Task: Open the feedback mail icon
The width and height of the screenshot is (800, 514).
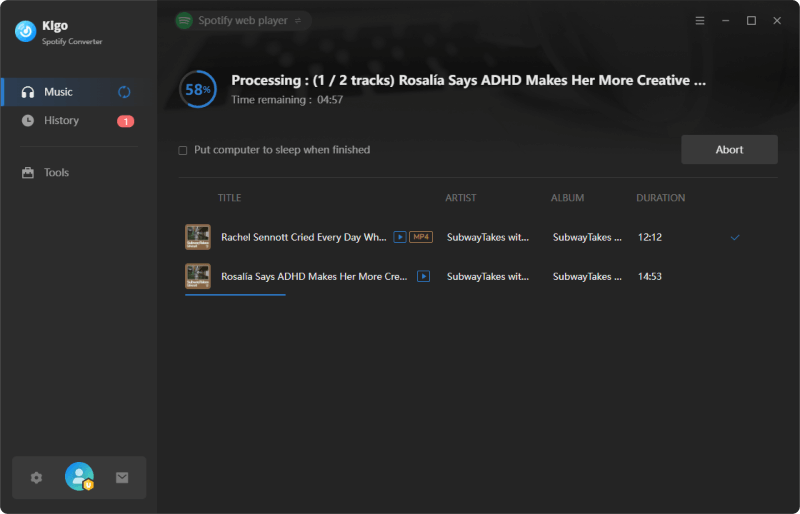Action: pos(122,478)
